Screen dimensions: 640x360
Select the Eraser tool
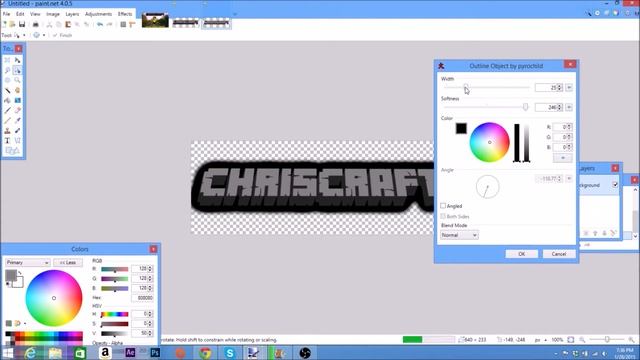(17, 110)
